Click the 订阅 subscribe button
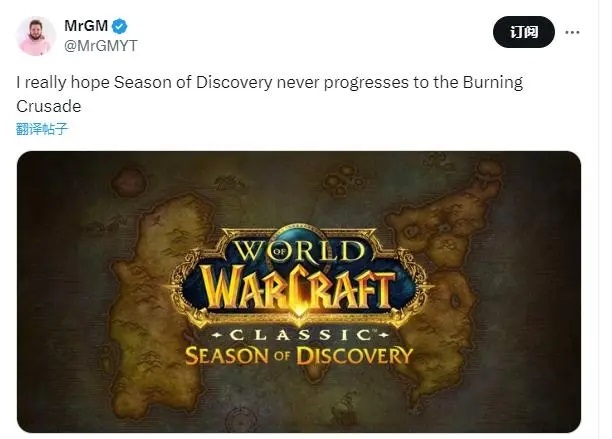Screen dimensions: 612x439 (524, 32)
